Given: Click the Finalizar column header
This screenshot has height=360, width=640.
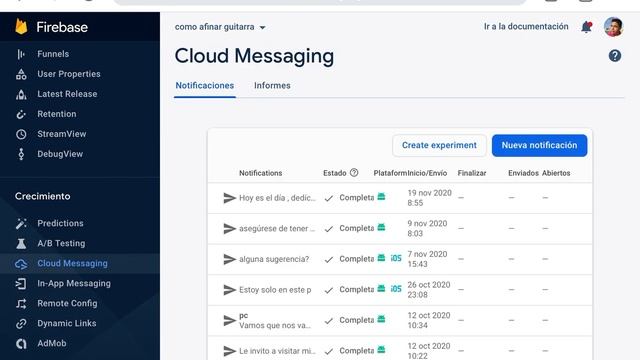Looking at the screenshot, I should point(472,173).
